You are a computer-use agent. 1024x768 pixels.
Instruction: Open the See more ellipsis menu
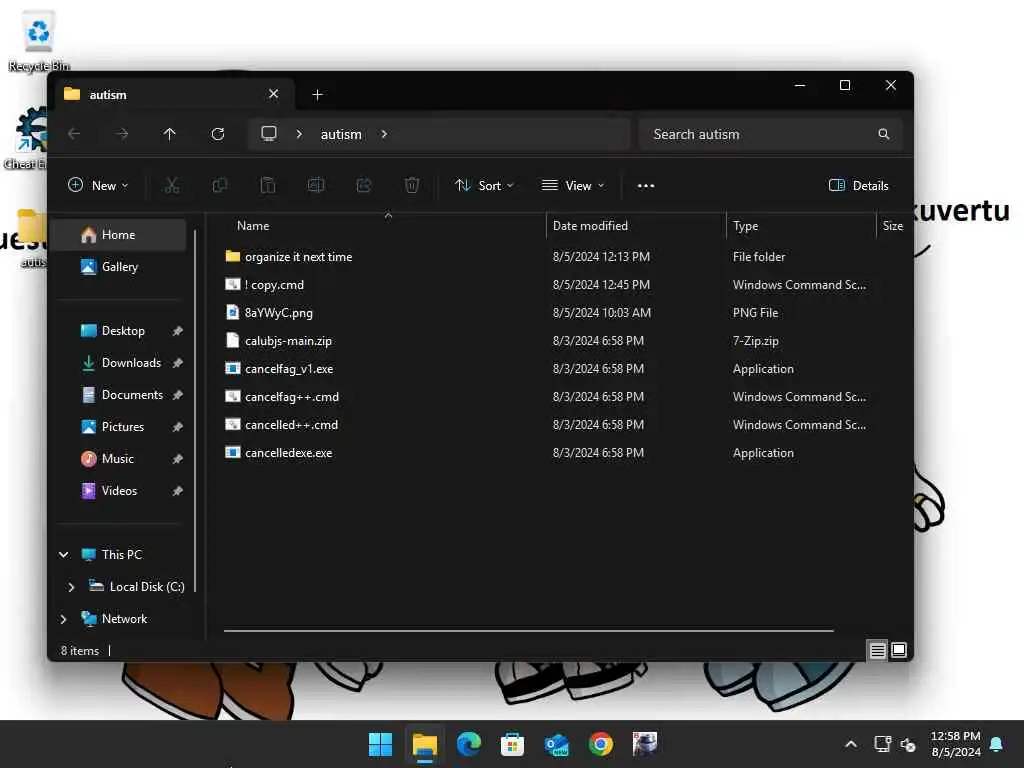(x=646, y=185)
